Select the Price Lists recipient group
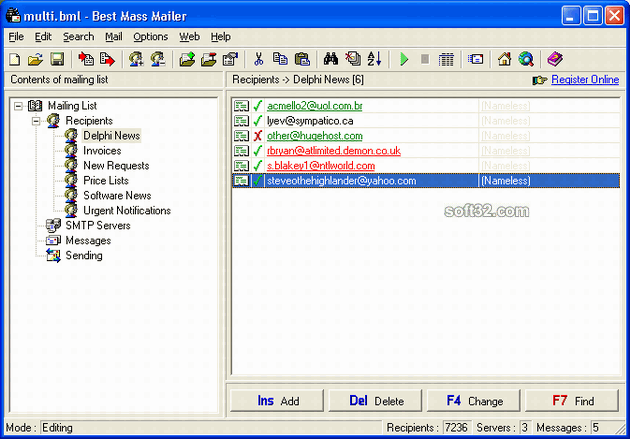The image size is (630, 439). click(x=106, y=180)
